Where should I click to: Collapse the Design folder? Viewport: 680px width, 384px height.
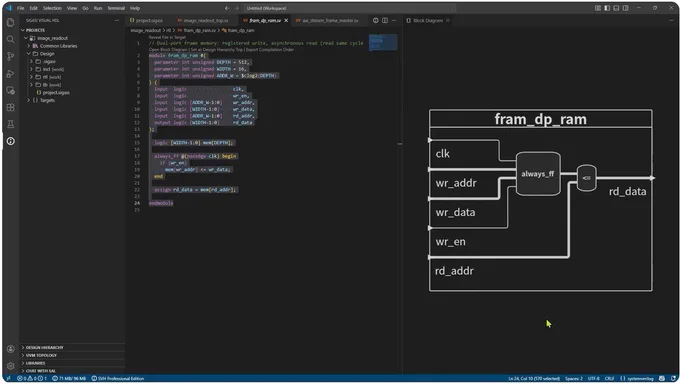(29, 54)
